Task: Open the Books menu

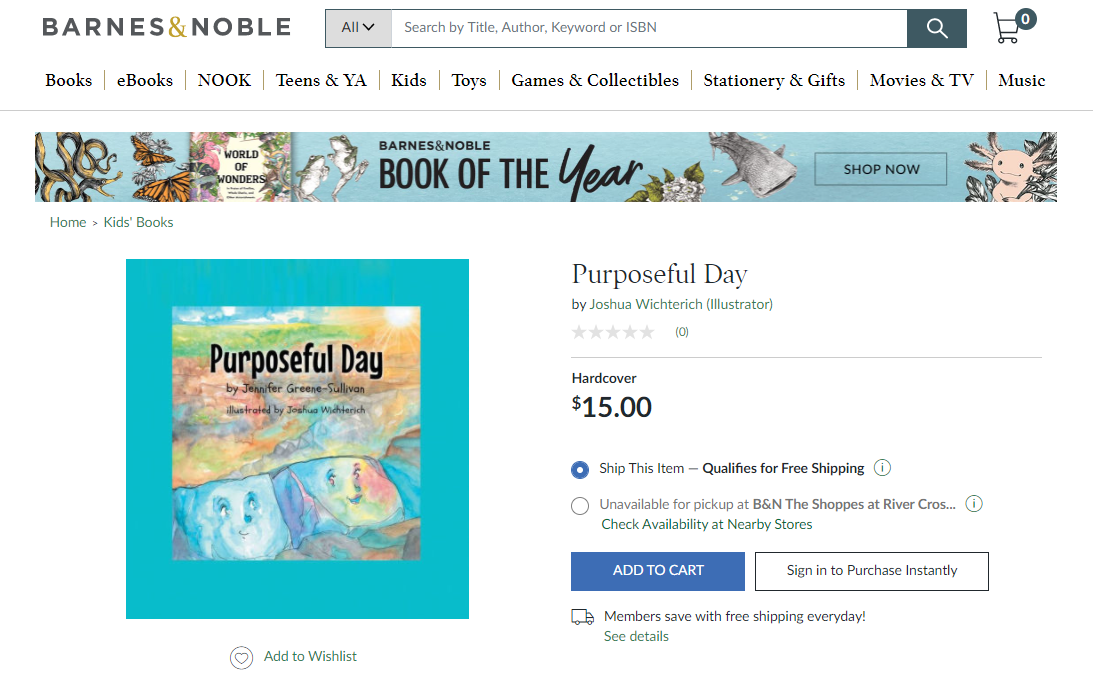Action: click(68, 80)
